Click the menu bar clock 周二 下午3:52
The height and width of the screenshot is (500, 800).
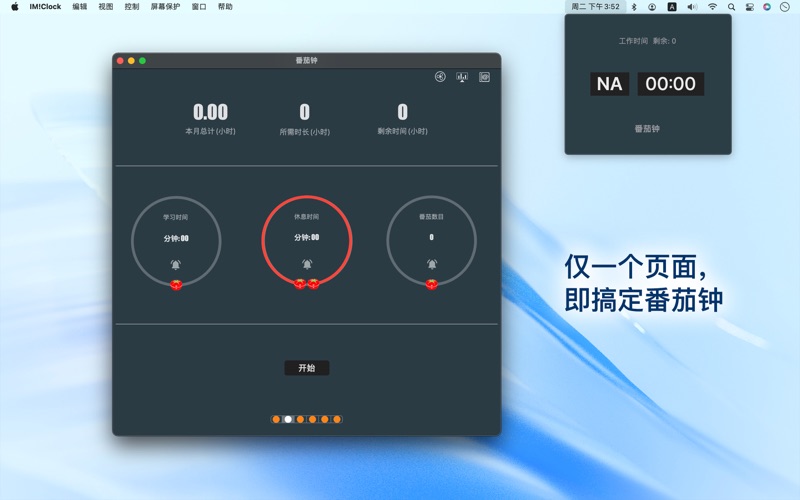595,7
